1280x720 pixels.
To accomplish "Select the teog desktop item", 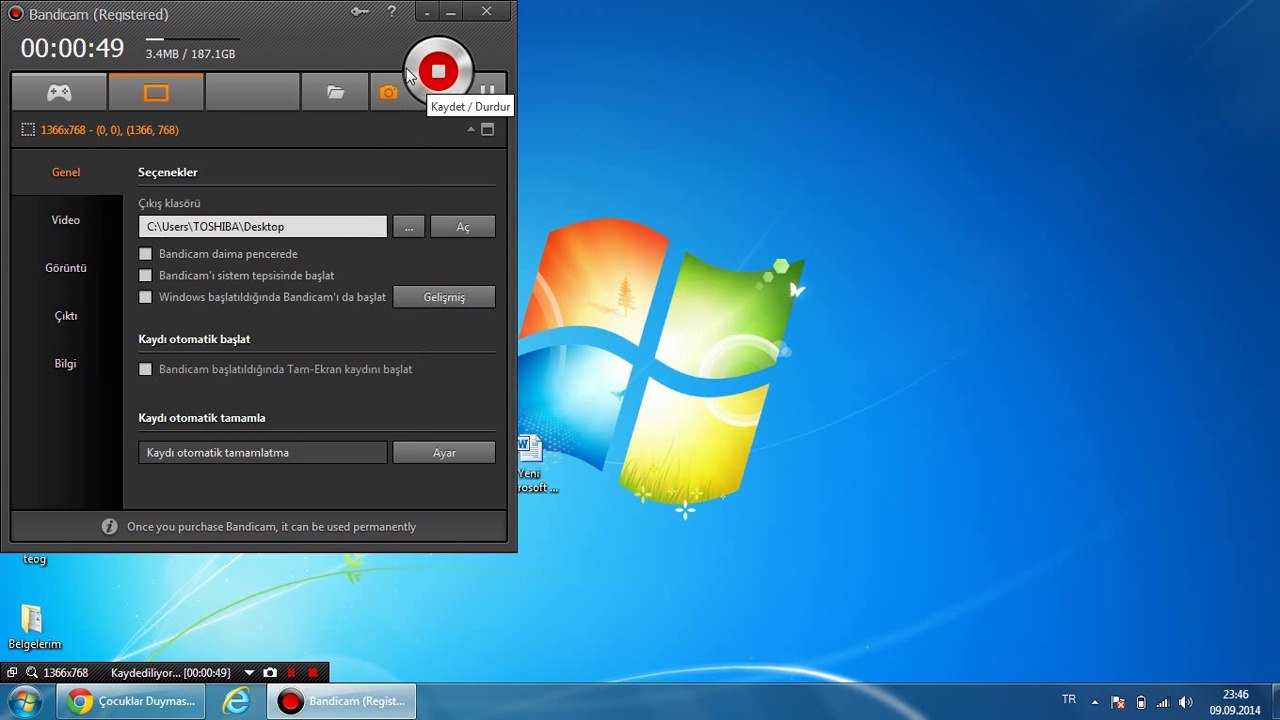I will tap(35, 559).
